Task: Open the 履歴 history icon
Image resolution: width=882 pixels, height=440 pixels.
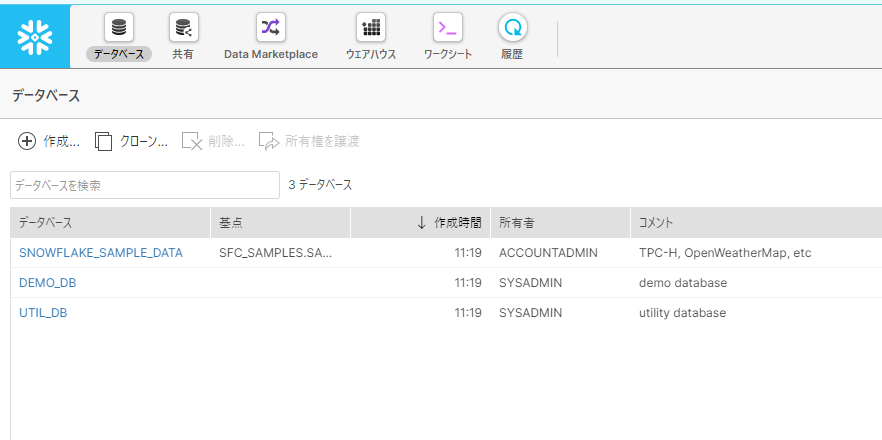Action: pos(512,27)
